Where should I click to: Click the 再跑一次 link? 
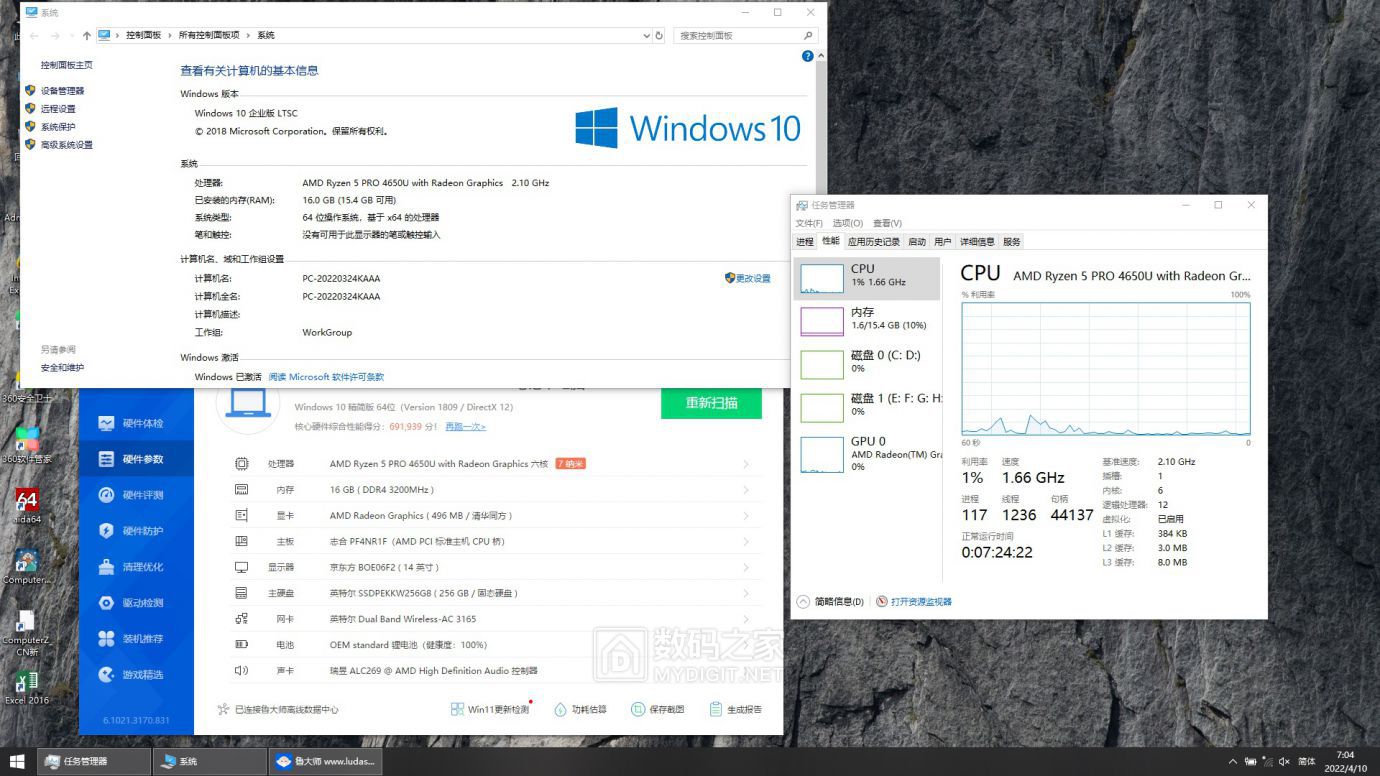[x=465, y=426]
